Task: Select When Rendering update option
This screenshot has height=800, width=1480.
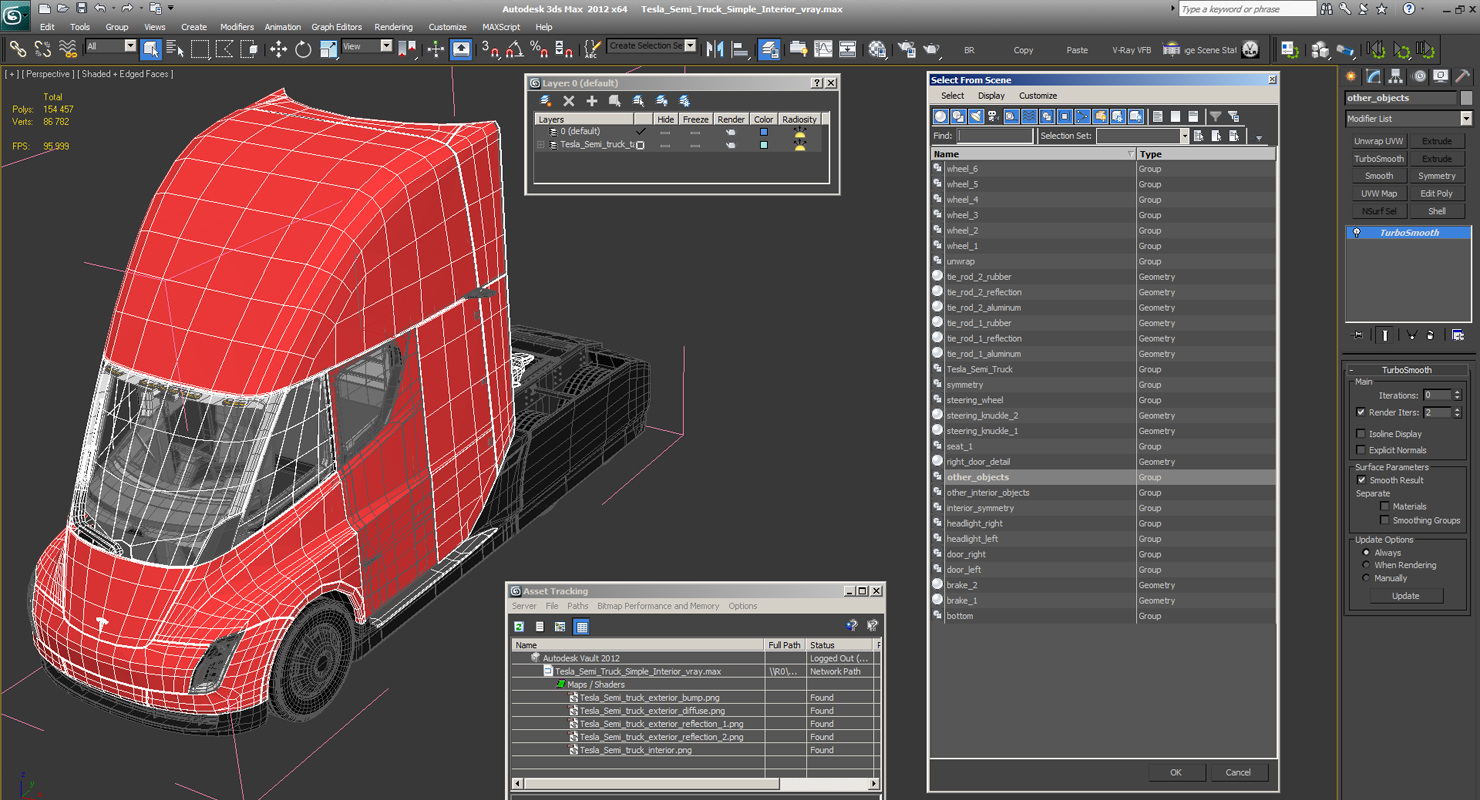Action: click(x=1366, y=565)
